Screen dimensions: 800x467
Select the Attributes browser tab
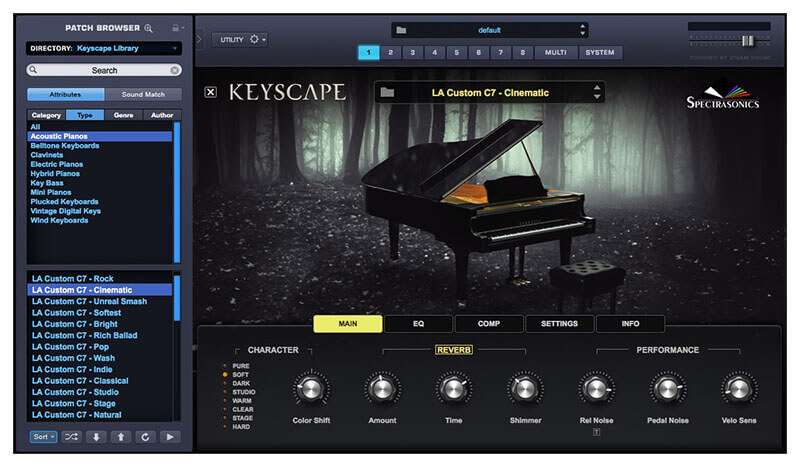65,94
